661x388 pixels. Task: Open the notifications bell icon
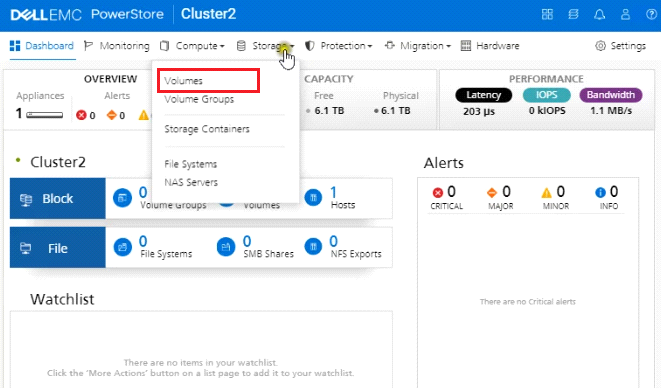pyautogui.click(x=599, y=14)
